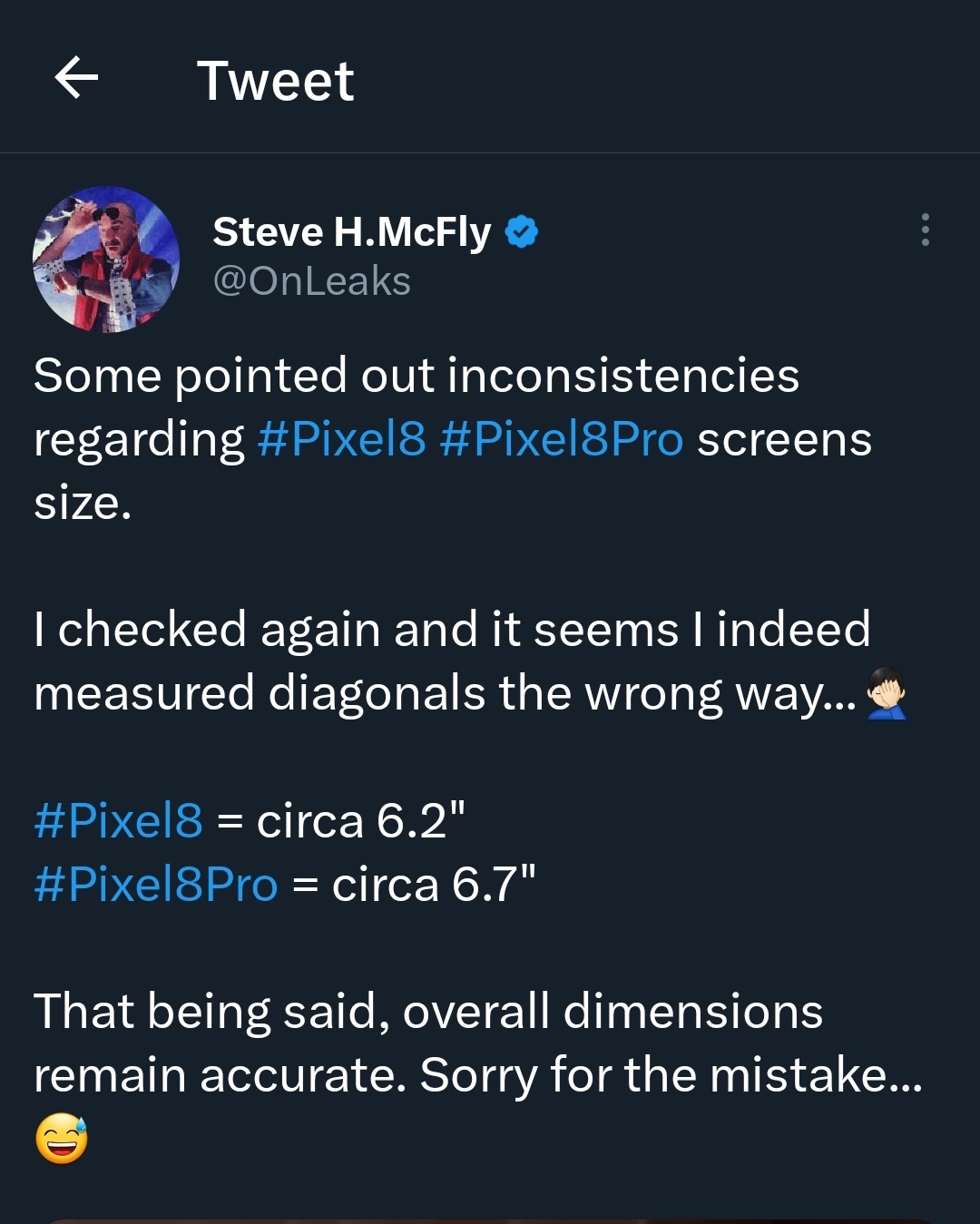Tap #Pixel8 hashtag before circa 6.2"

pos(118,820)
